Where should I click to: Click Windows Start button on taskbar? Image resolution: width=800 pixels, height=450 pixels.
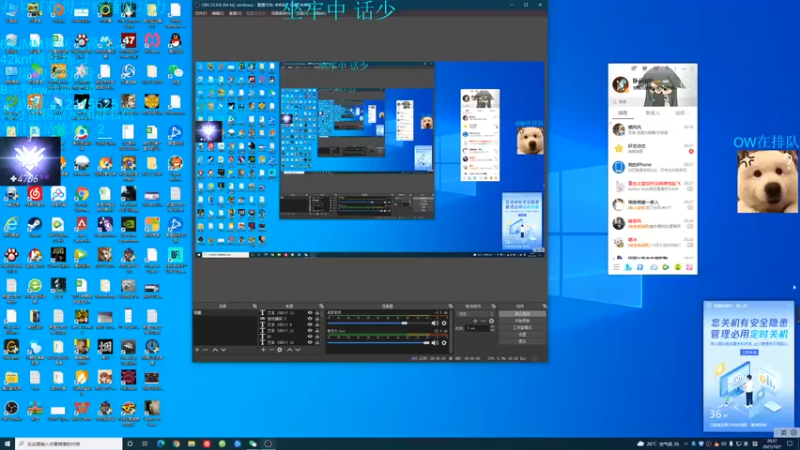tap(7, 444)
